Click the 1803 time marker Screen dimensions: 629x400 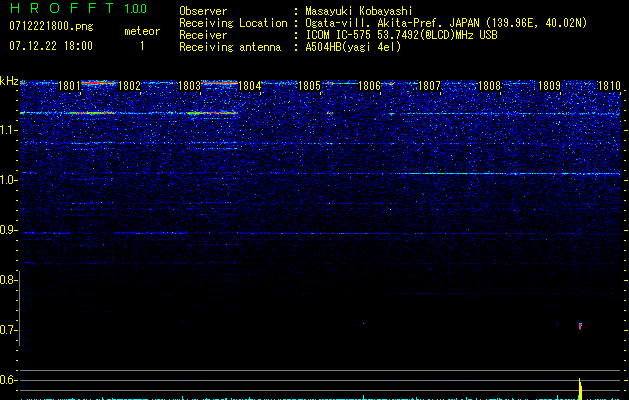click(189, 86)
